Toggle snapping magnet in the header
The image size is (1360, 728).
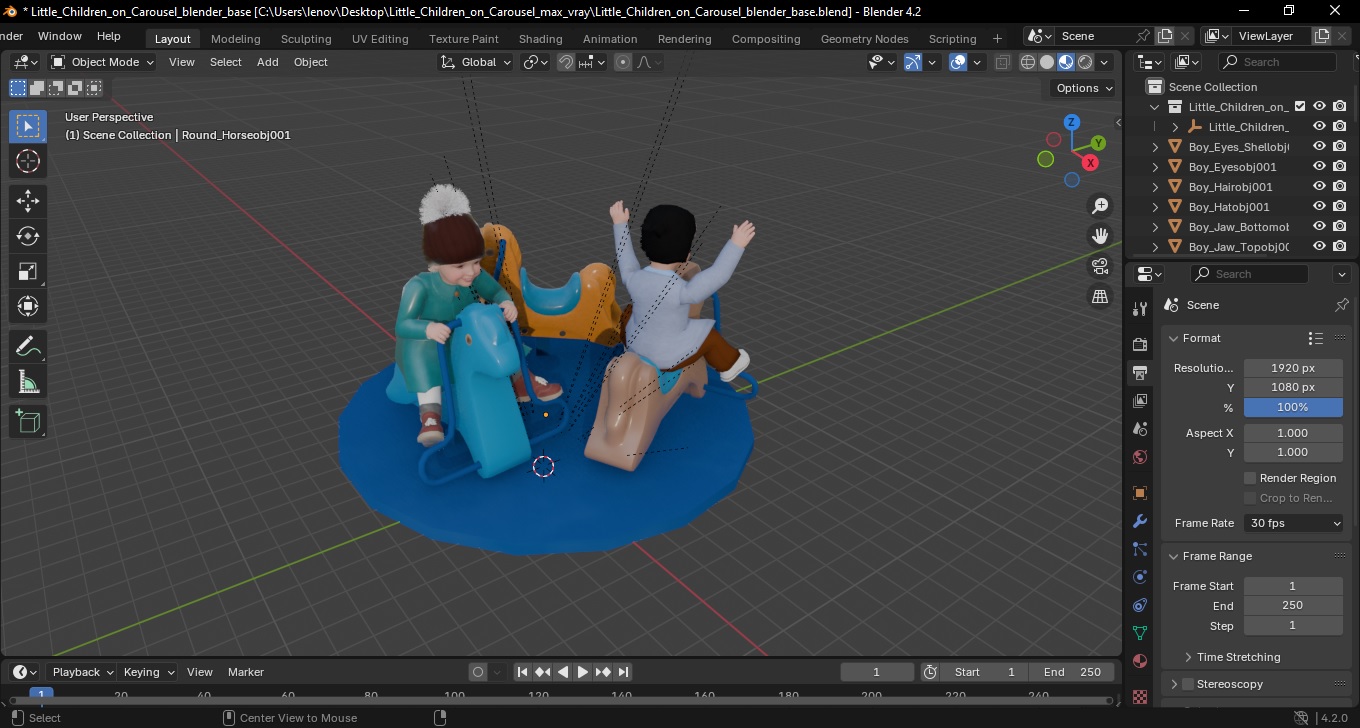click(x=565, y=62)
